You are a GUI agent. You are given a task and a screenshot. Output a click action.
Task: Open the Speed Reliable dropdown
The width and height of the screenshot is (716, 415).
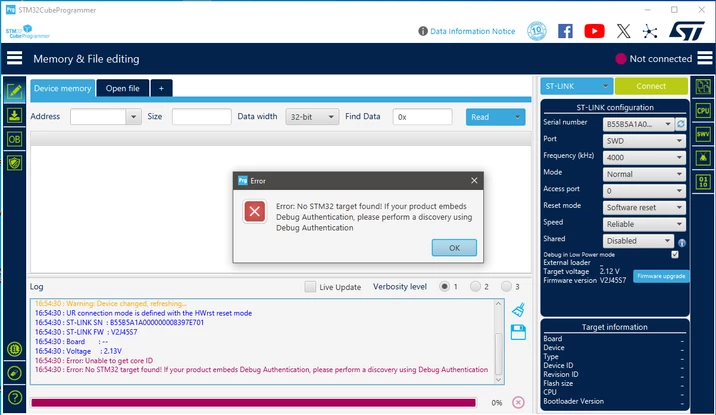point(644,224)
